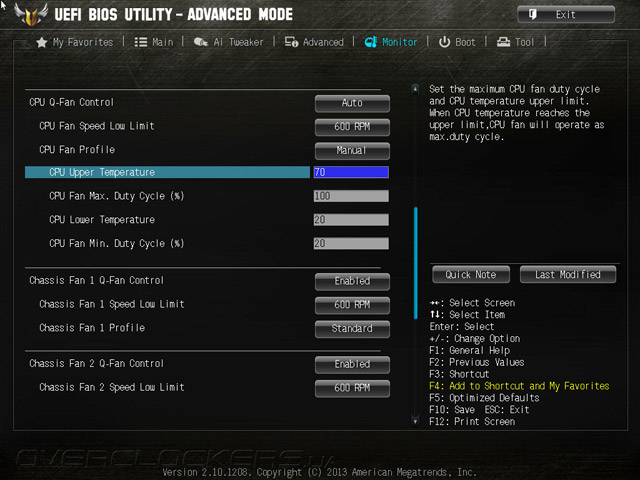This screenshot has height=480, width=640.
Task: Open CPU Fan Profile Manual dropdown
Action: (352, 151)
